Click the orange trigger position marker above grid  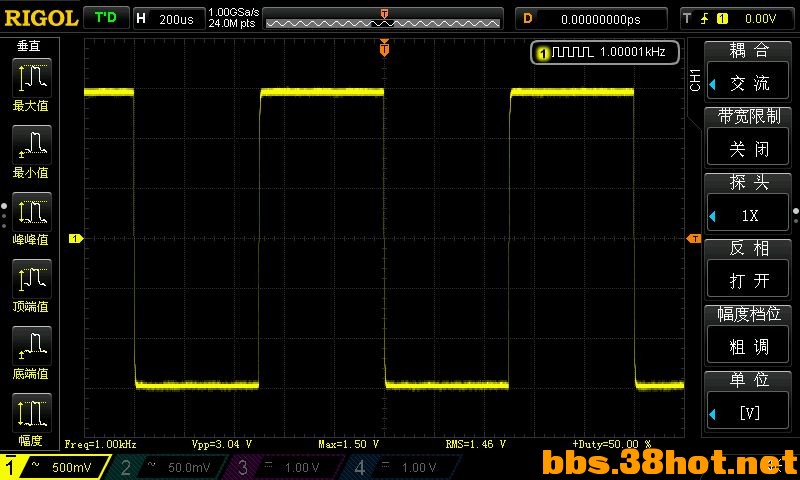[x=384, y=48]
